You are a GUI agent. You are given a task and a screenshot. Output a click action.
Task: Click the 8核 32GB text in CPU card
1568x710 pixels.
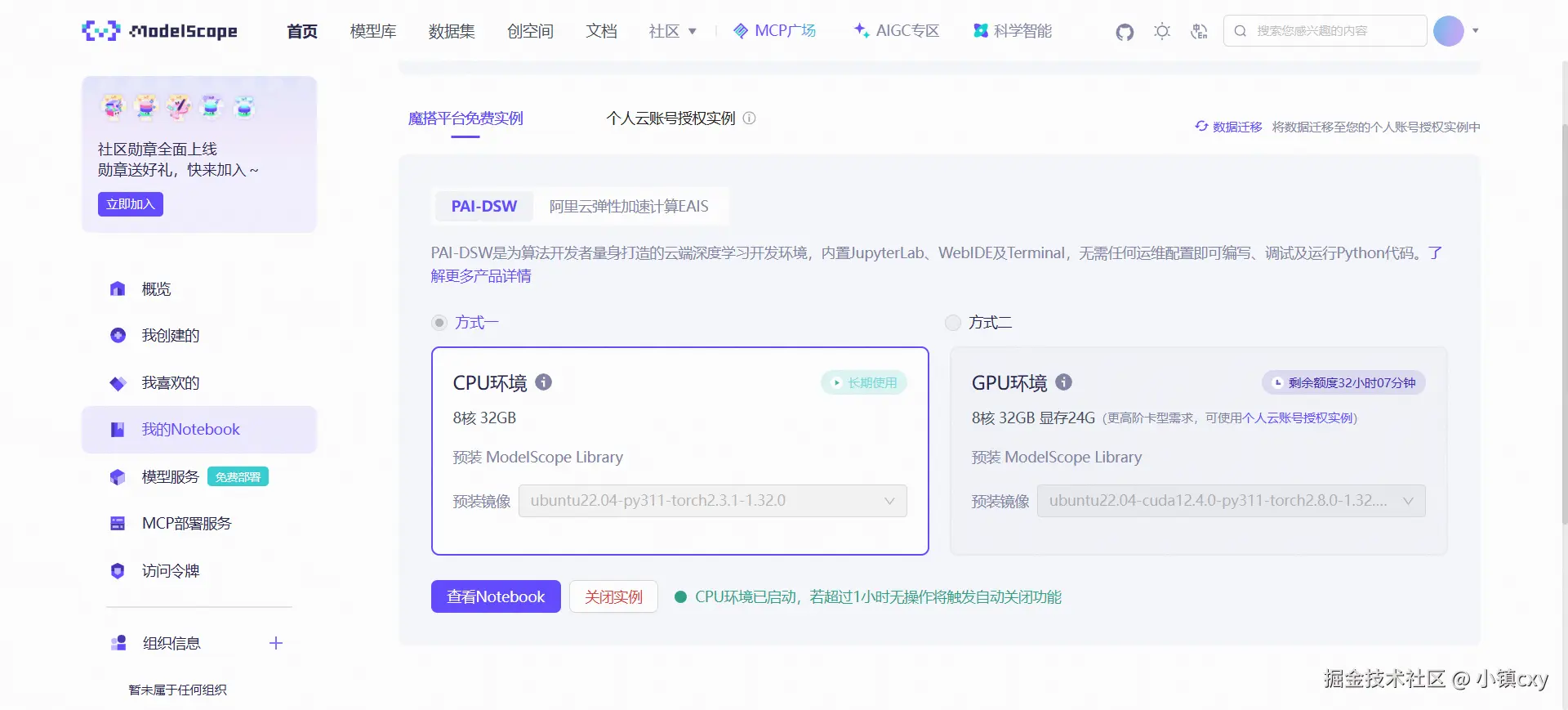484,418
